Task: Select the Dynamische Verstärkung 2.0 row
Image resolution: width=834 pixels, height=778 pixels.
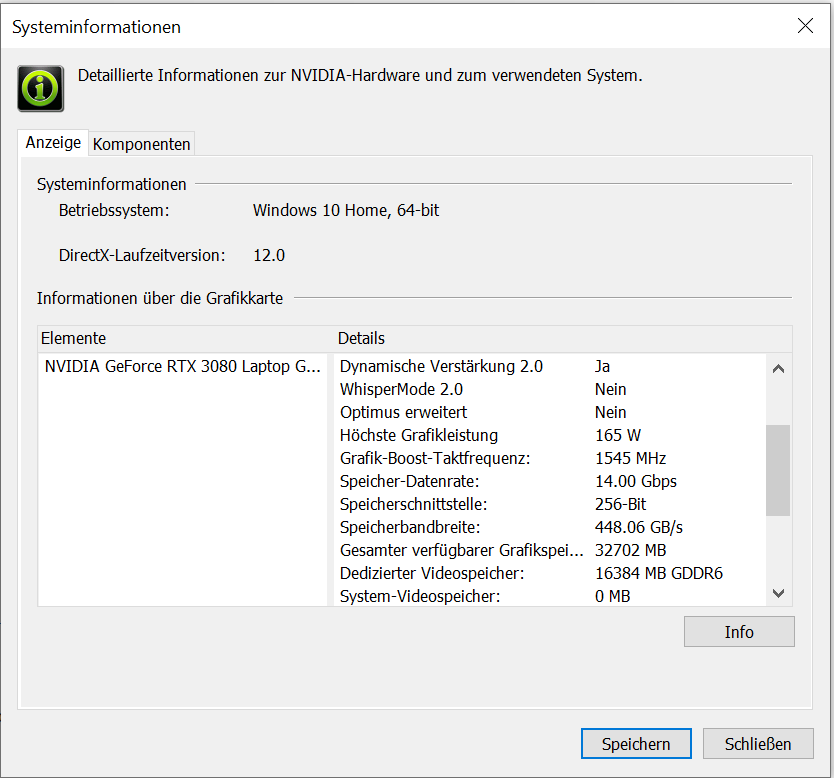Action: [551, 366]
